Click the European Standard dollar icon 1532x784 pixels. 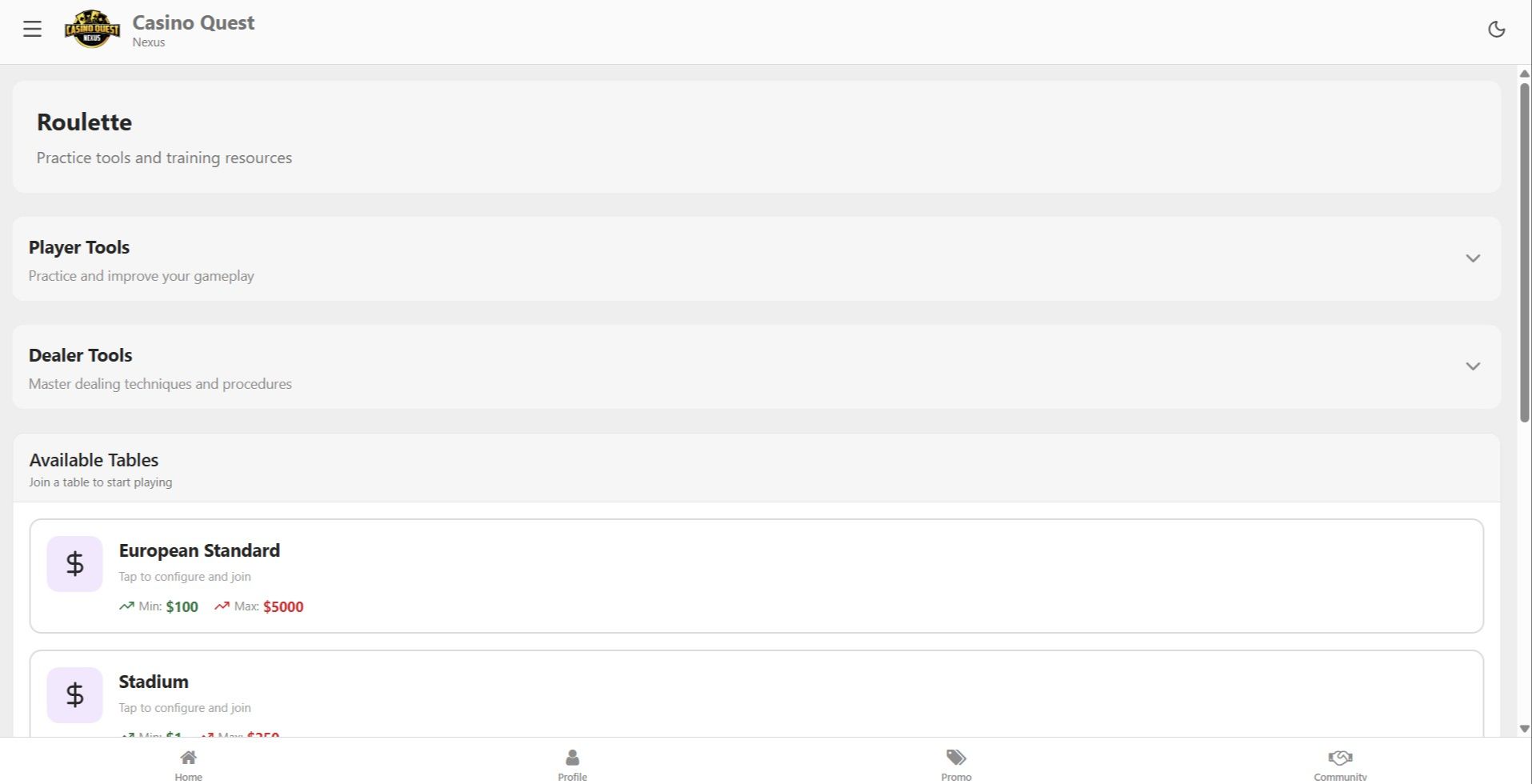pyautogui.click(x=74, y=564)
